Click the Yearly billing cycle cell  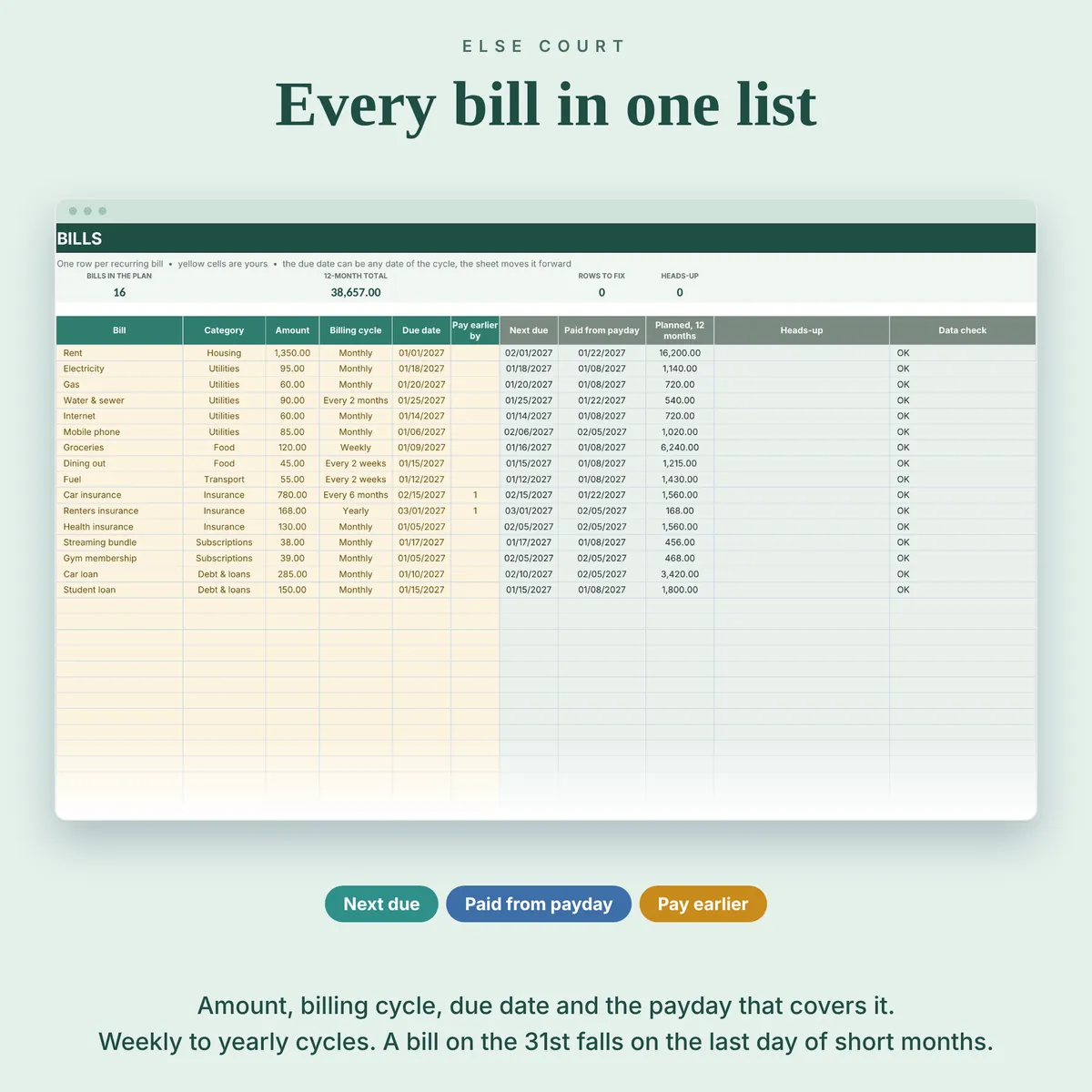(x=356, y=511)
